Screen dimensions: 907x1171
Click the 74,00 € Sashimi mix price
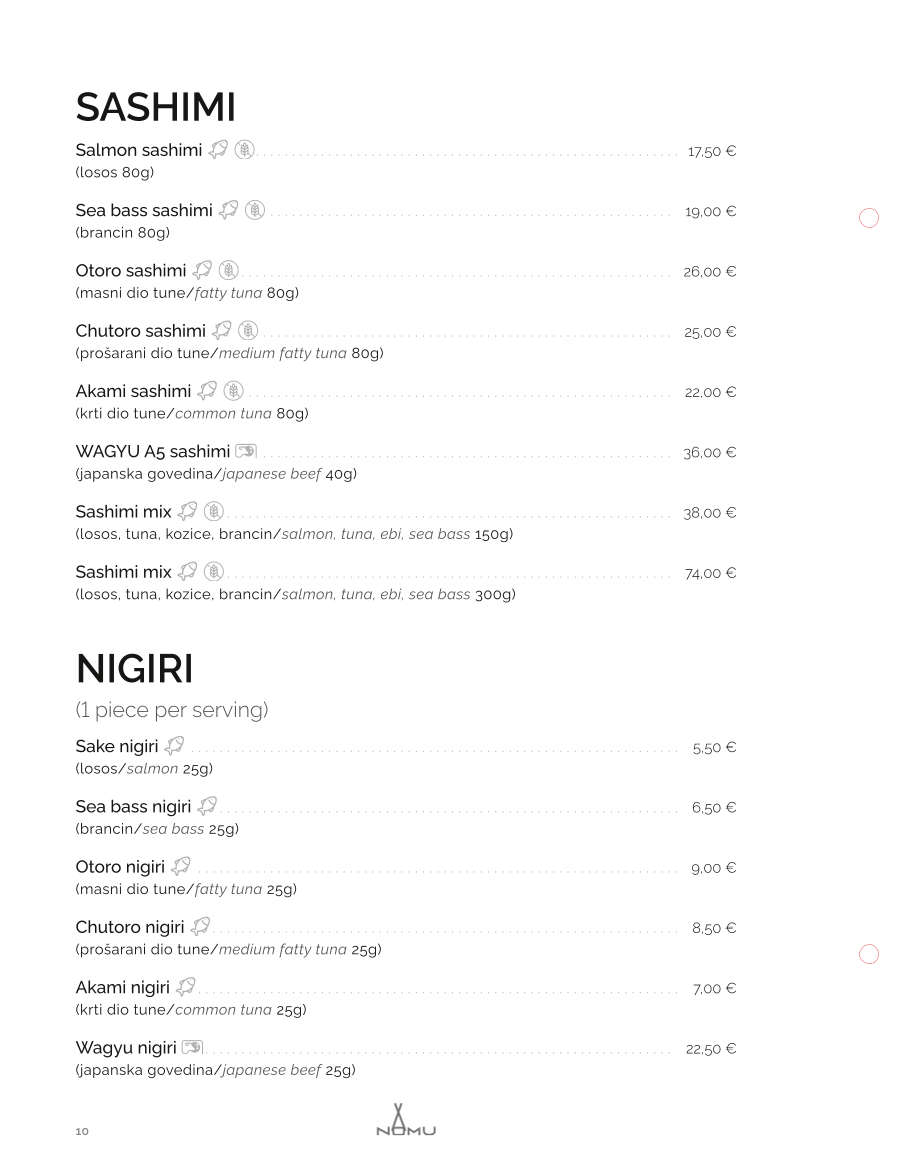click(x=711, y=574)
